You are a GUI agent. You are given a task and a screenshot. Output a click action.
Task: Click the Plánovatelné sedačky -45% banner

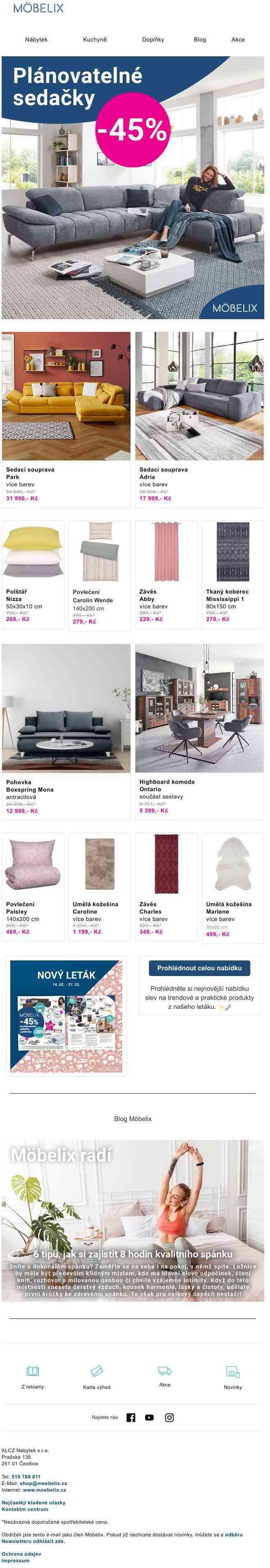point(133,187)
